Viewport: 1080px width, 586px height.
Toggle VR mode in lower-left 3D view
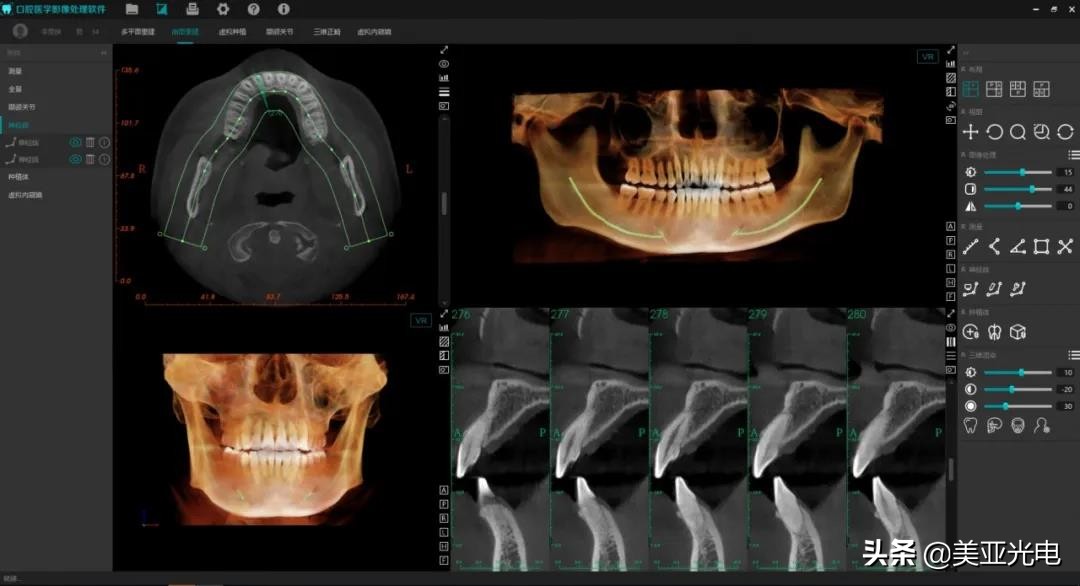[x=420, y=320]
